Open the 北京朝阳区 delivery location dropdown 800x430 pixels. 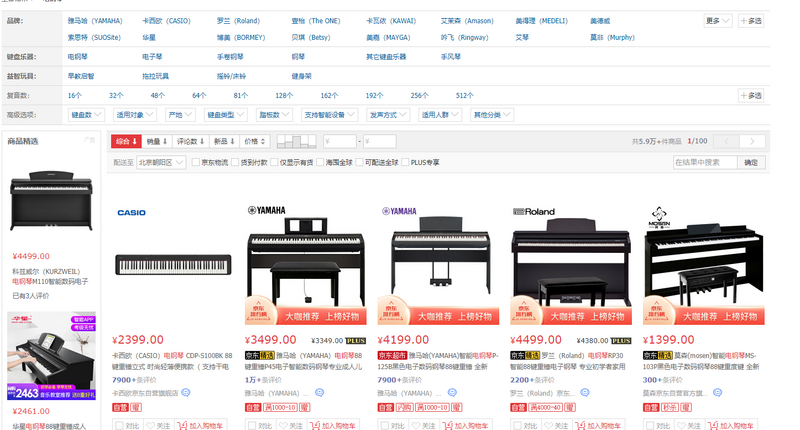click(161, 162)
